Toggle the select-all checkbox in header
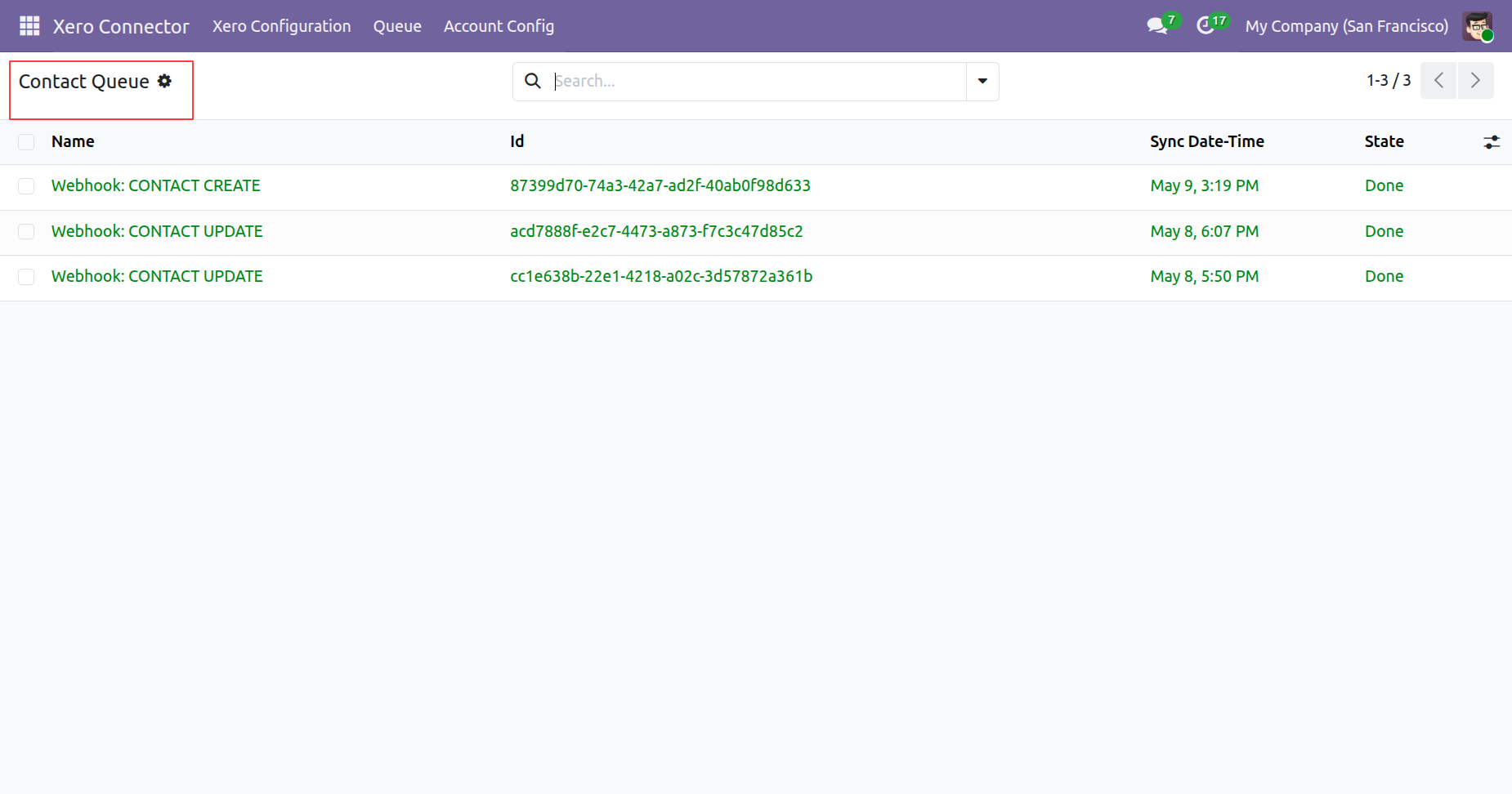 point(26,142)
